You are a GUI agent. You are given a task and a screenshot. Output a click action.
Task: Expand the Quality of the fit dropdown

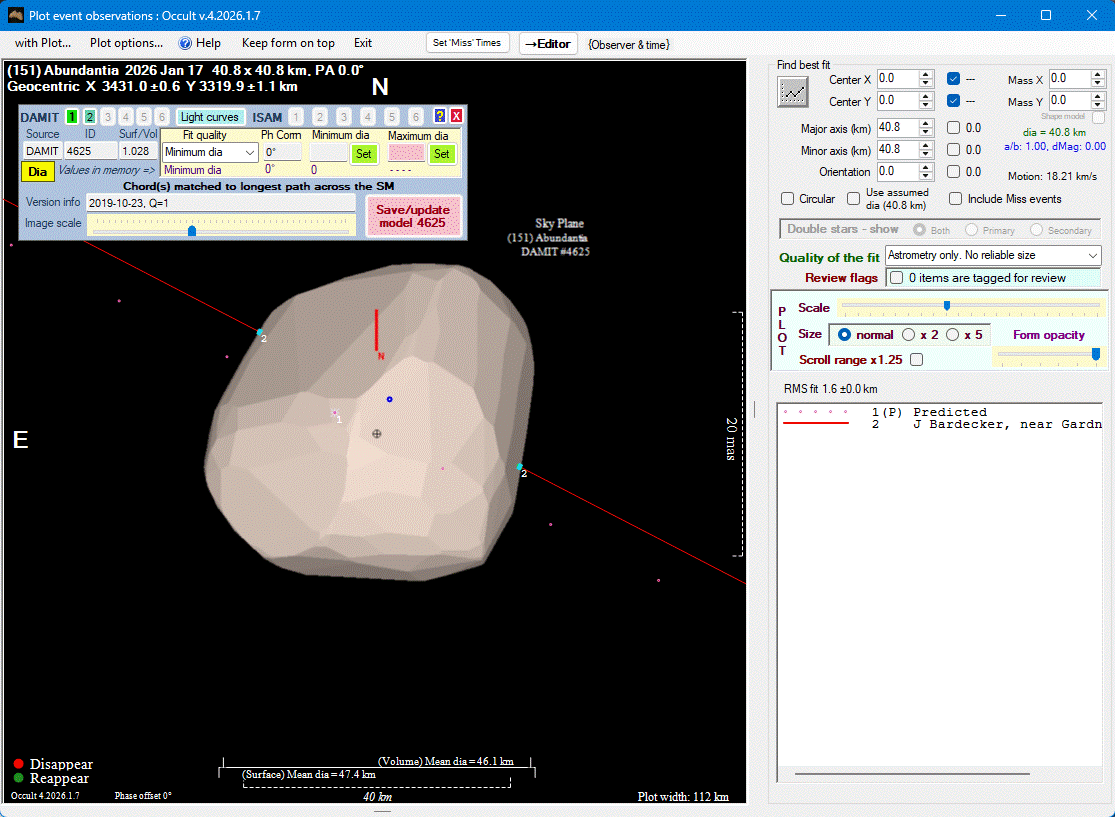tap(992, 256)
